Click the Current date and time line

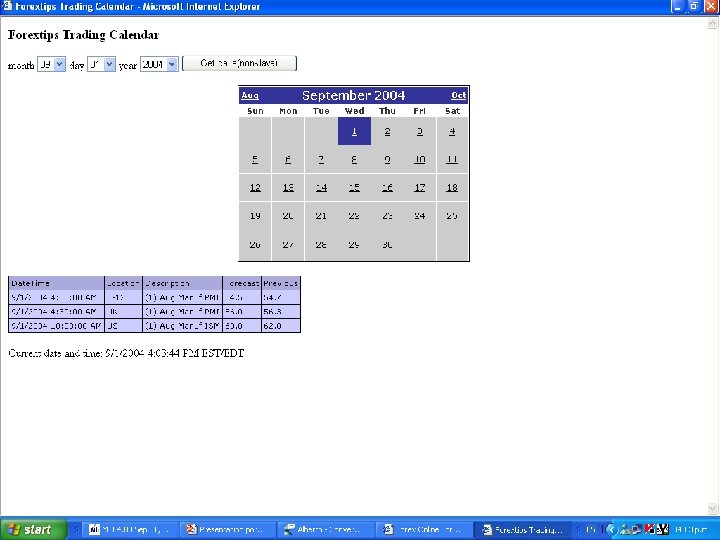tap(126, 353)
